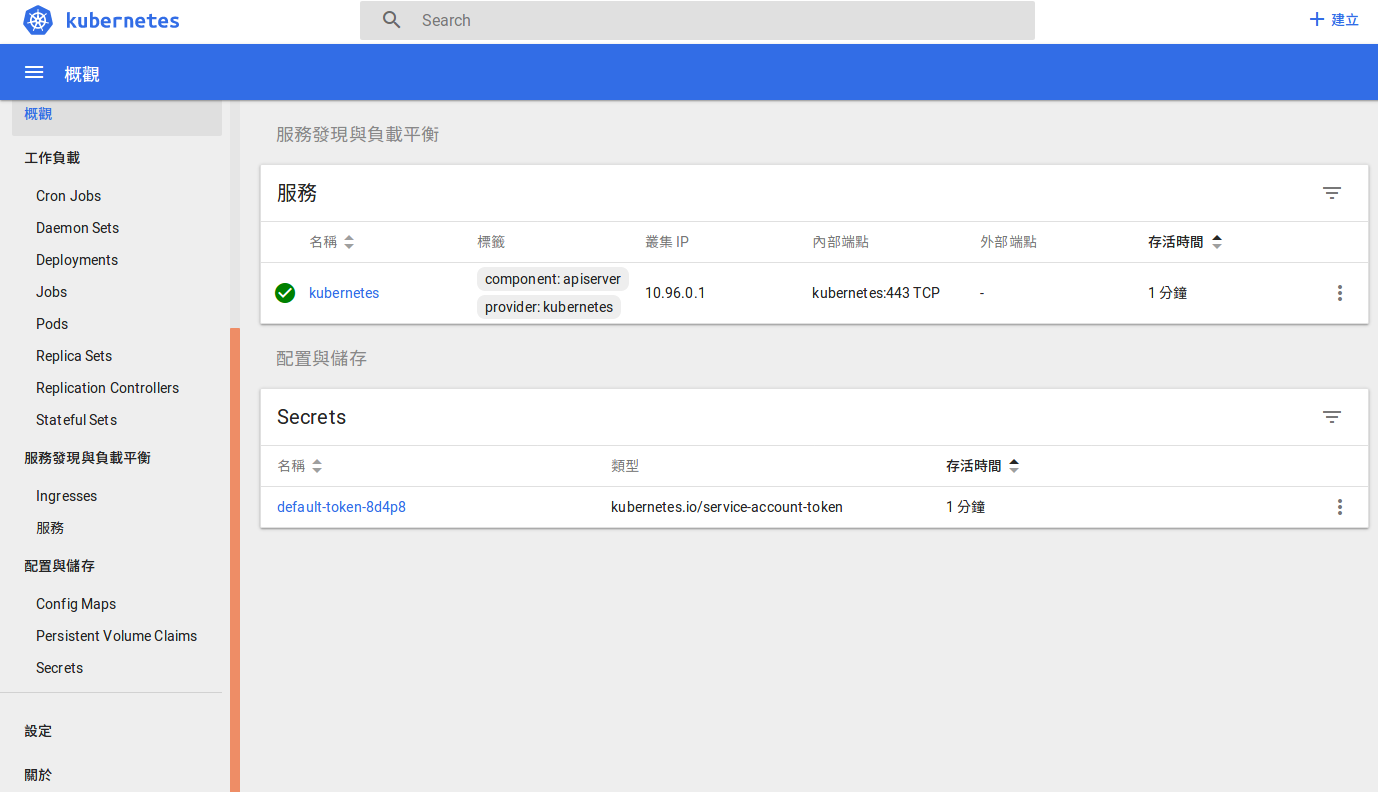Open the filter icon in Secrets card
The width and height of the screenshot is (1378, 792).
coord(1332,417)
